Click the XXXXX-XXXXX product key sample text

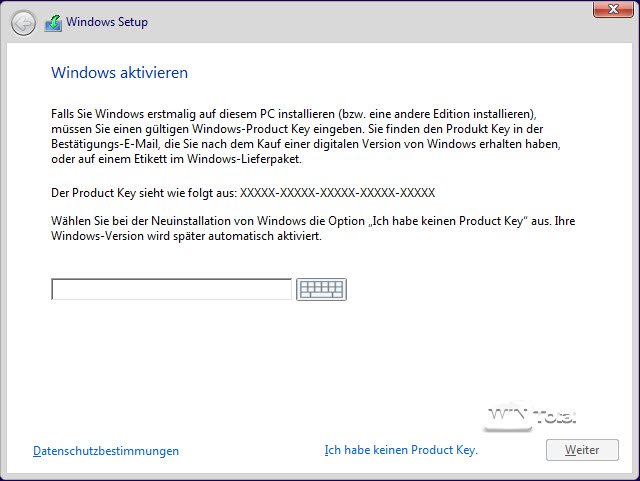coord(338,193)
